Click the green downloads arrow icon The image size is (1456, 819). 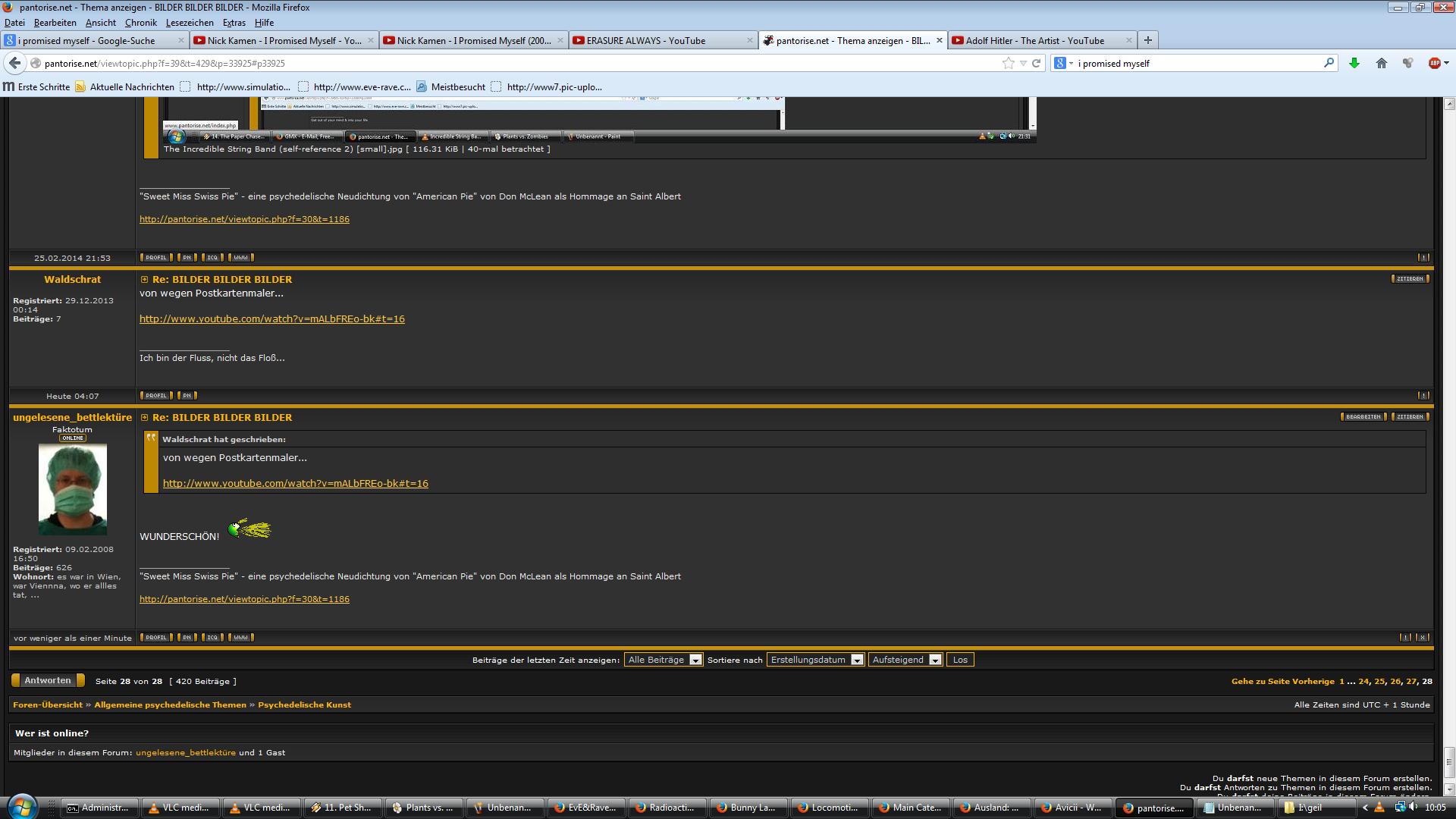click(1354, 63)
